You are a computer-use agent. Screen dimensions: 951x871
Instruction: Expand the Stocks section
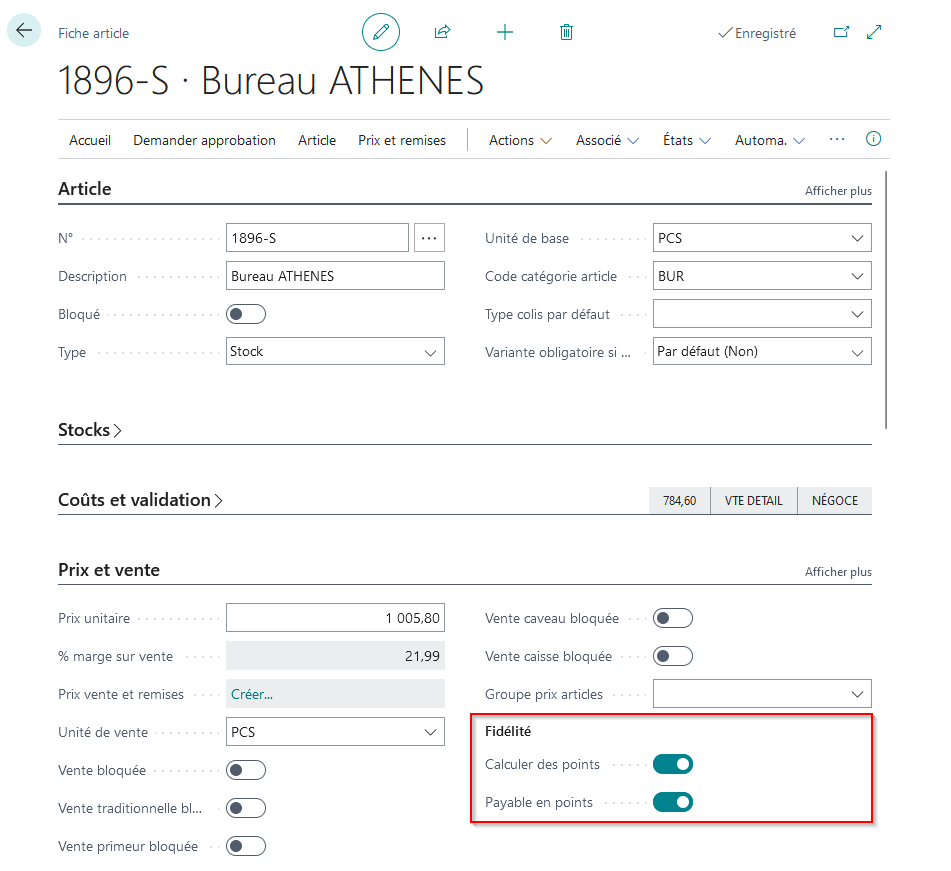click(x=90, y=430)
